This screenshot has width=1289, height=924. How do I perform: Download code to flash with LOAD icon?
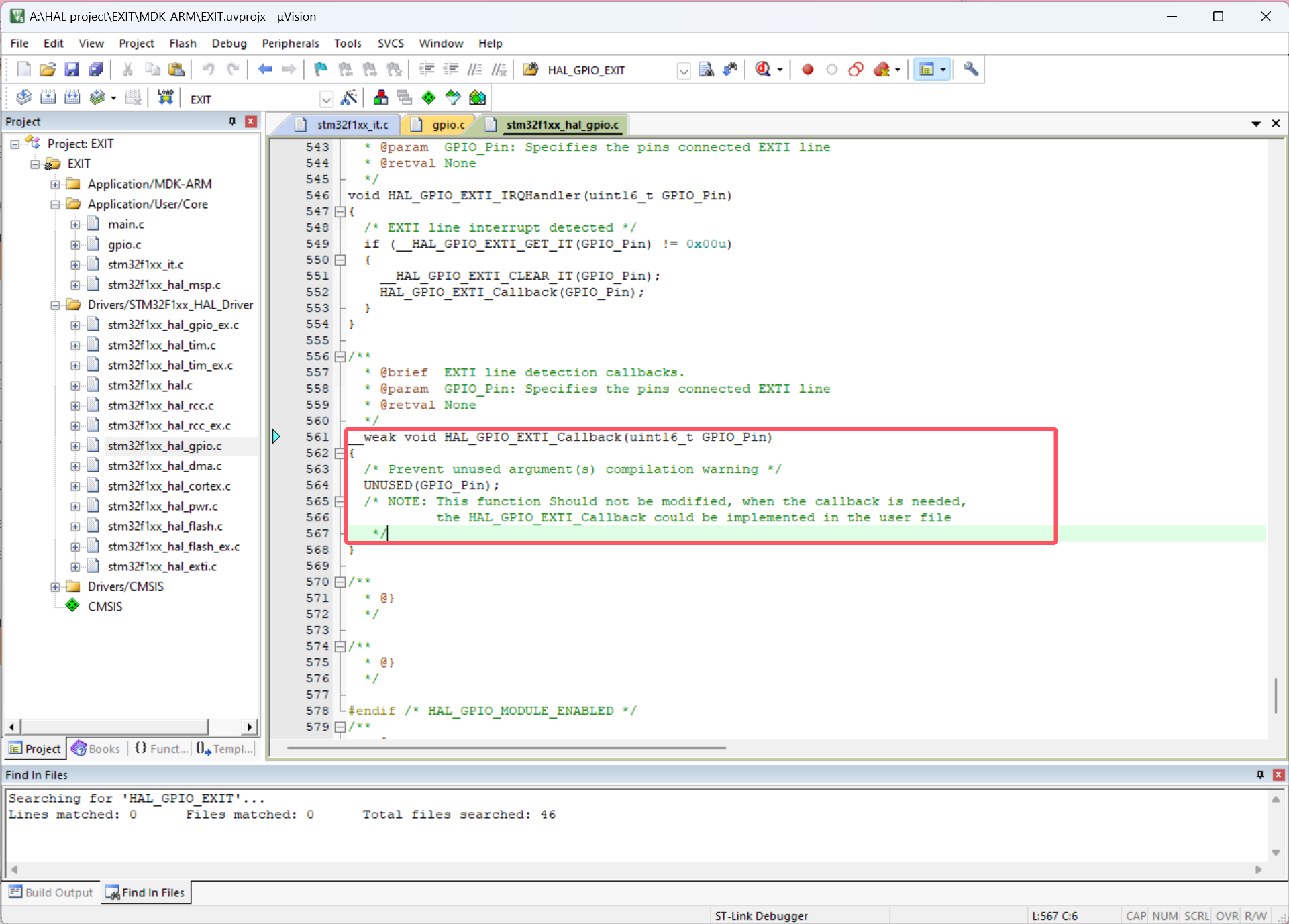[166, 97]
